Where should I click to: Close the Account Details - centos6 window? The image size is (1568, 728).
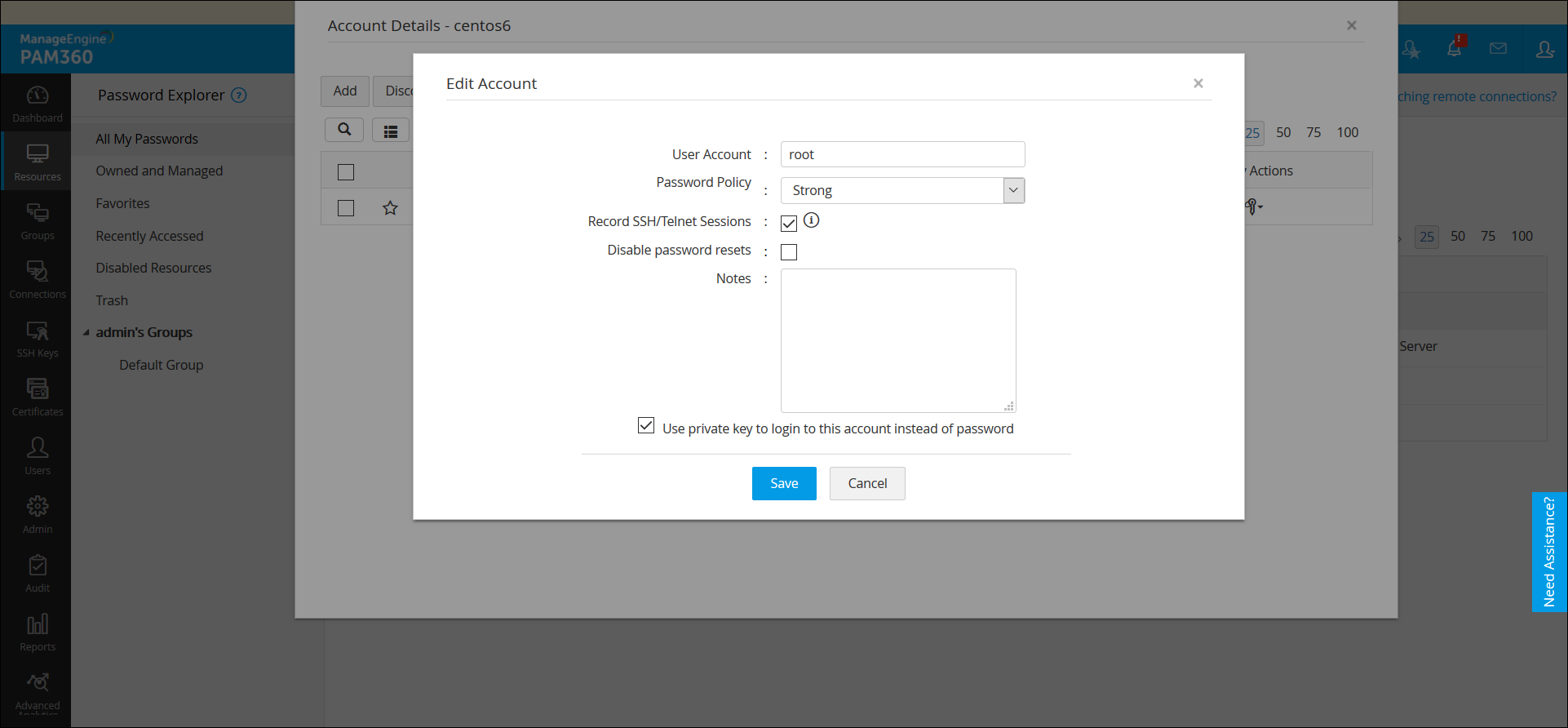[1352, 25]
